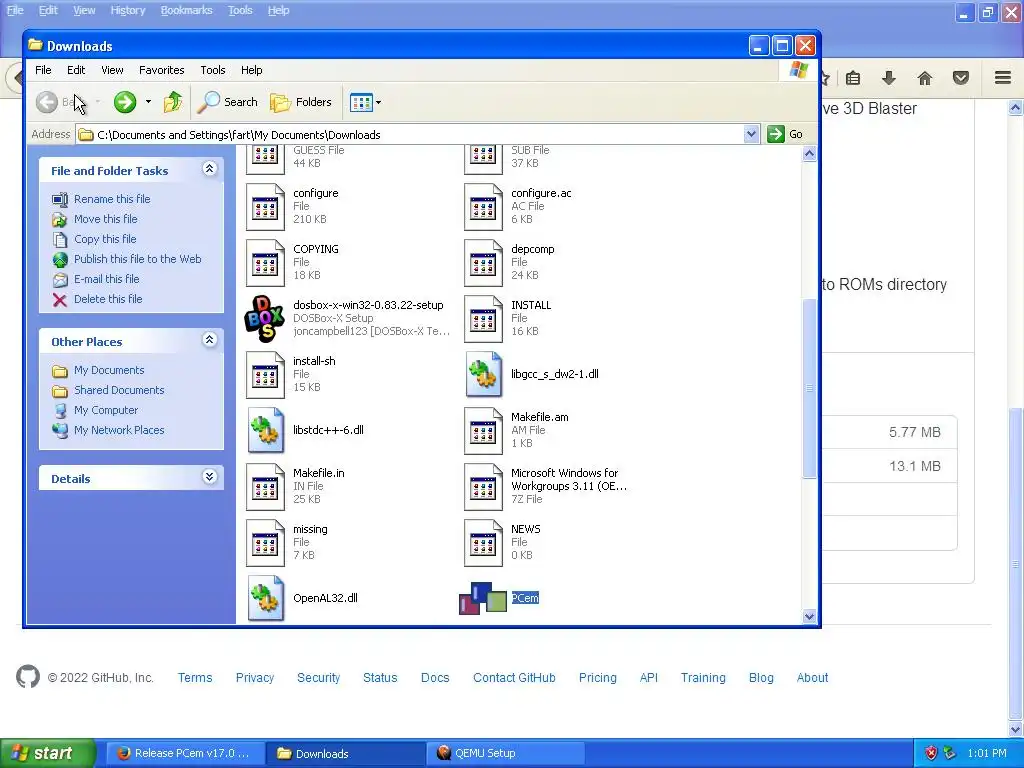Go up one folder level icon
This screenshot has height=768, width=1024.
[x=173, y=102]
